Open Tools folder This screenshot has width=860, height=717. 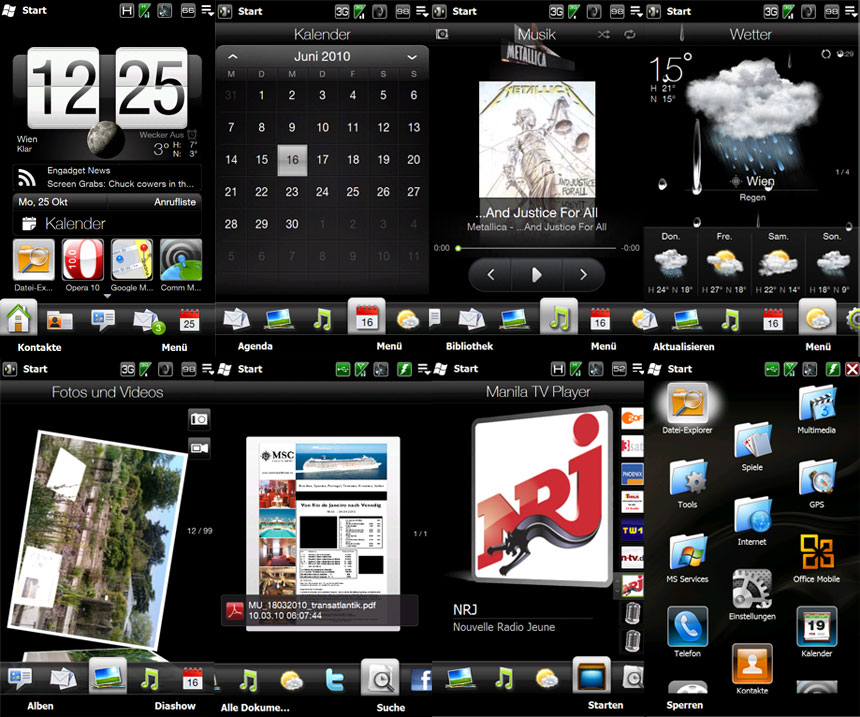[688, 484]
